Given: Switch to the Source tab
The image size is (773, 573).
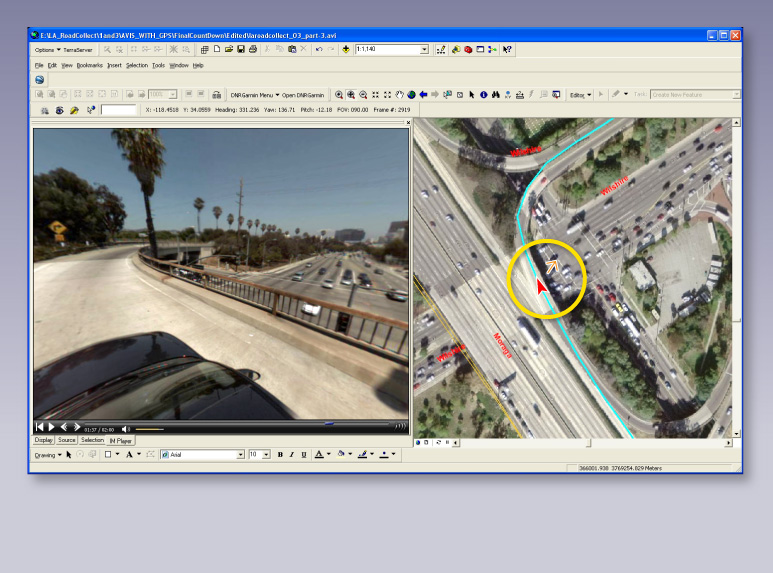Looking at the screenshot, I should tap(67, 440).
